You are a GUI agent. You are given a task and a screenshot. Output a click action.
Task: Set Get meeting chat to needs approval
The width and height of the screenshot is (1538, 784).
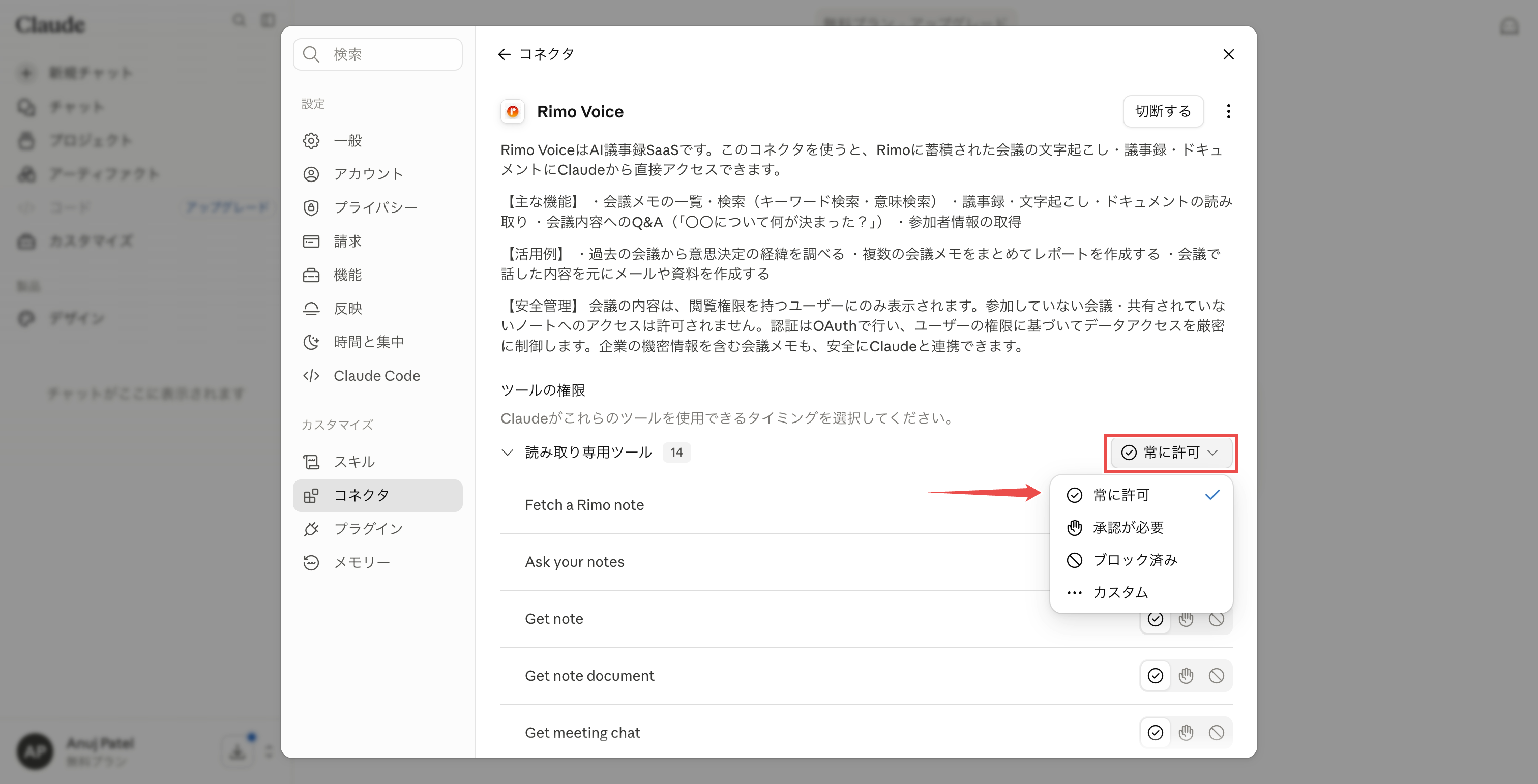(1186, 733)
